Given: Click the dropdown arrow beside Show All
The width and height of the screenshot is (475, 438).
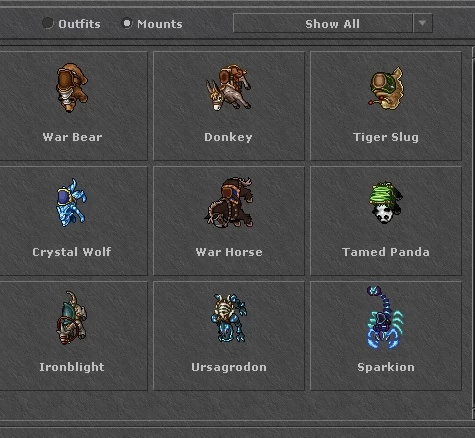Looking at the screenshot, I should pyautogui.click(x=423, y=23).
